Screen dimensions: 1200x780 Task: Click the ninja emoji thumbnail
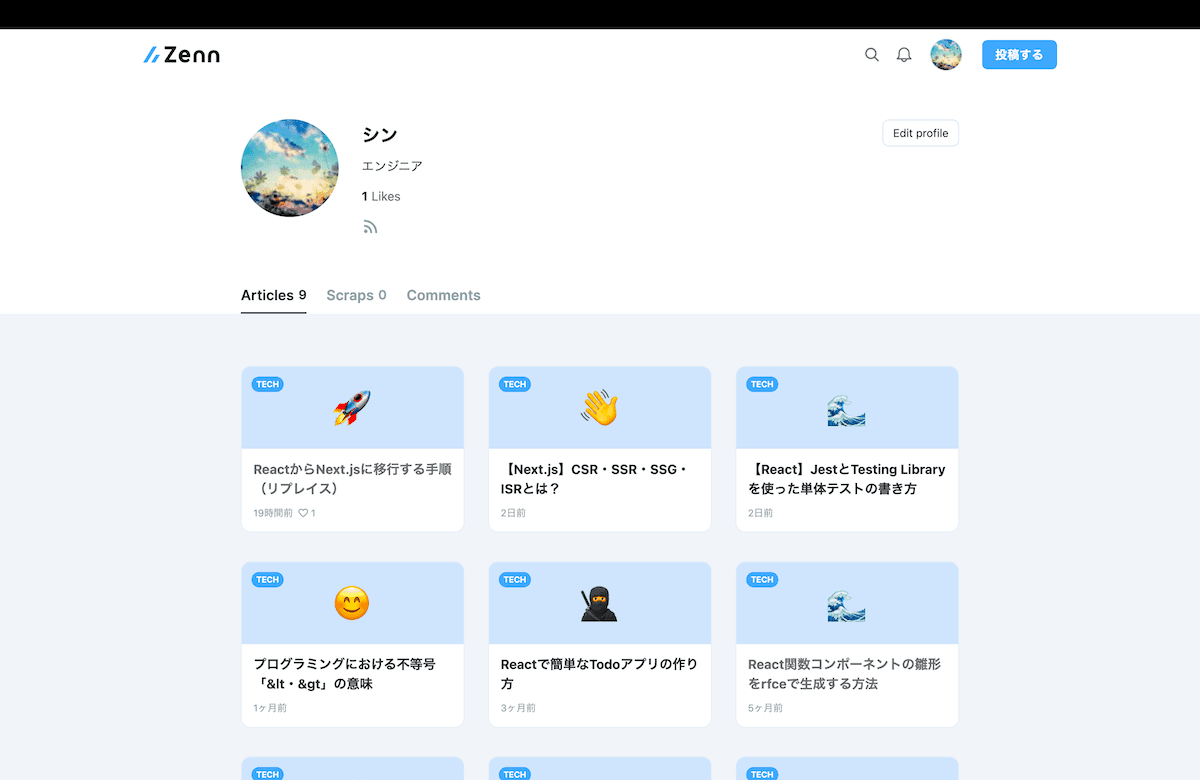[x=600, y=603]
